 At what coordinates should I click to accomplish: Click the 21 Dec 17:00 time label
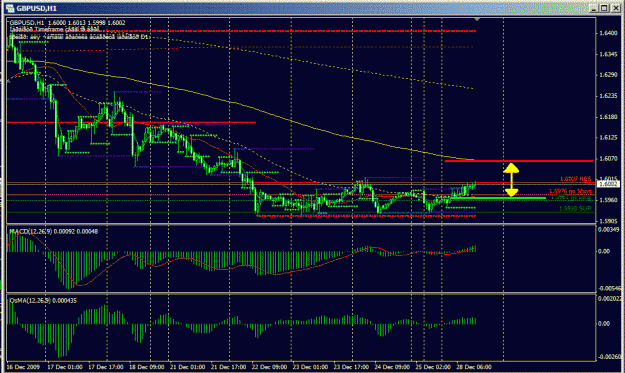[x=228, y=367]
